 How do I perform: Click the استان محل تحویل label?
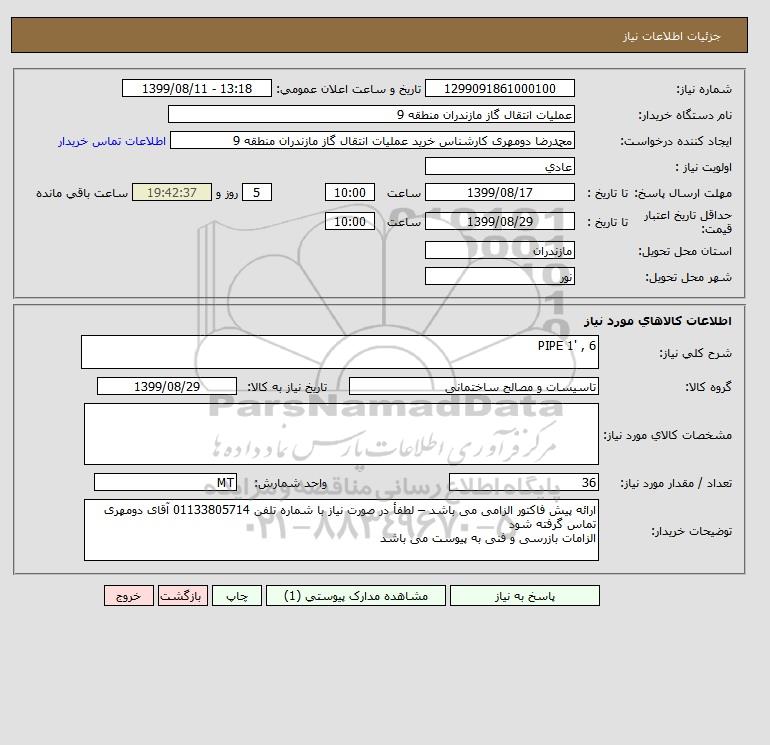pos(685,251)
